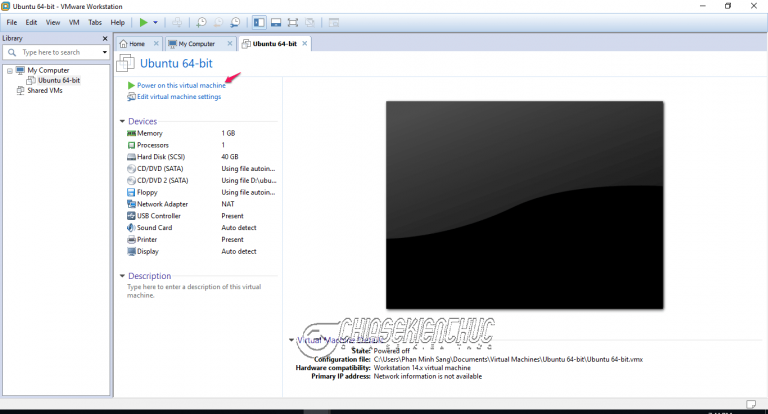Open the View menu
Screen dimensions: 768x414
[x=53, y=23]
